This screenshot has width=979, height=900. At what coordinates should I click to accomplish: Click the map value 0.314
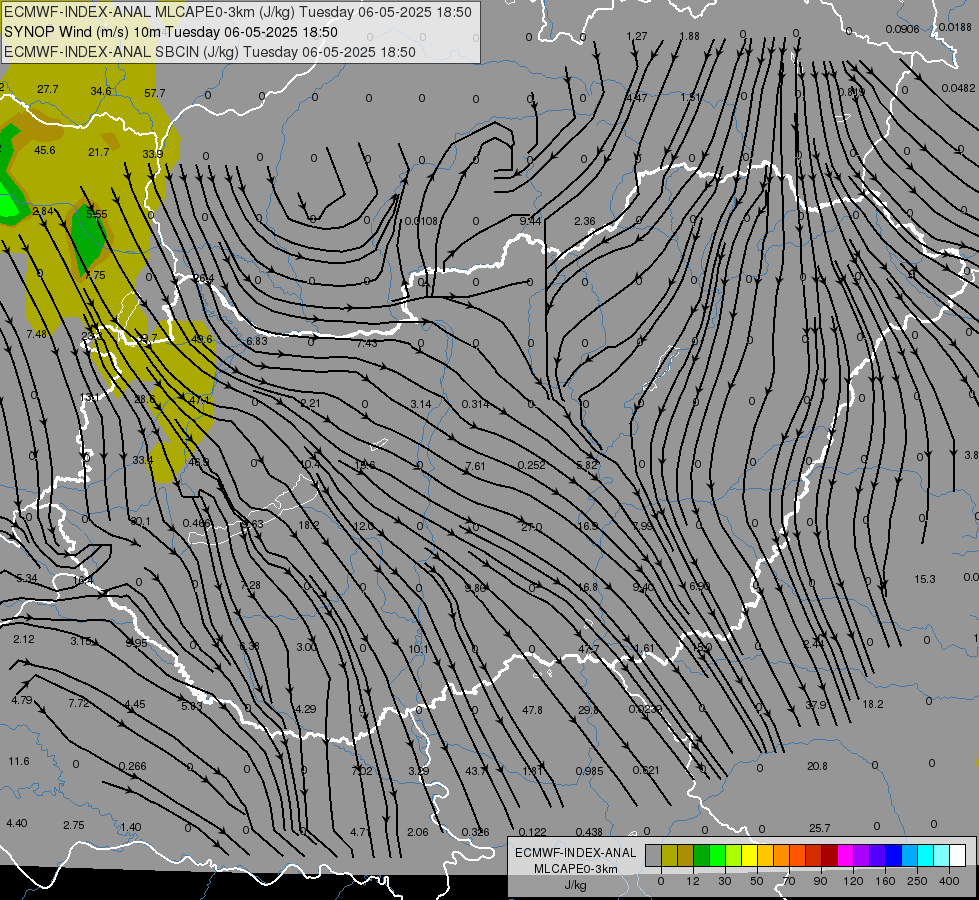point(475,404)
